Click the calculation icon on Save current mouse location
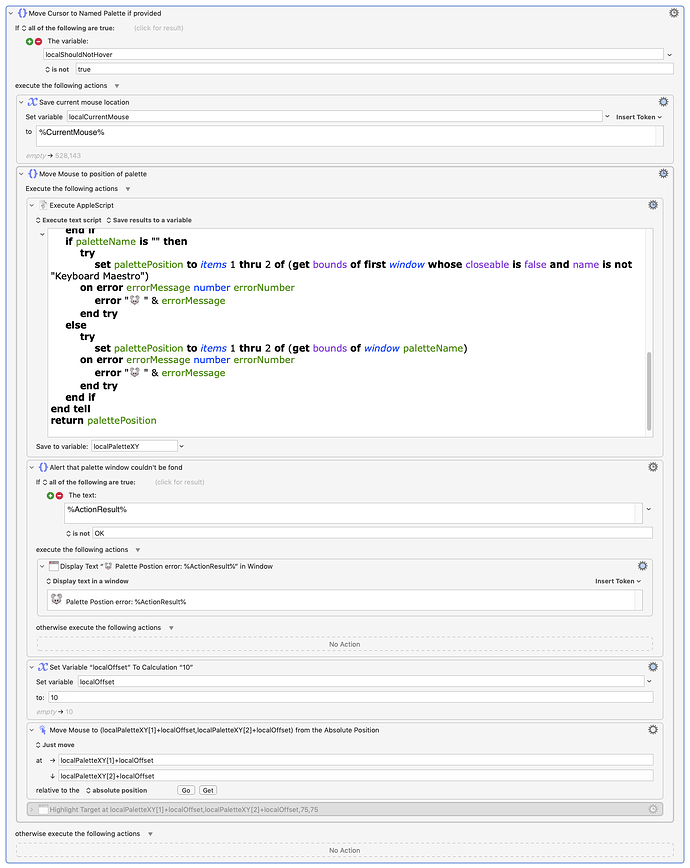690x868 pixels. [x=34, y=101]
